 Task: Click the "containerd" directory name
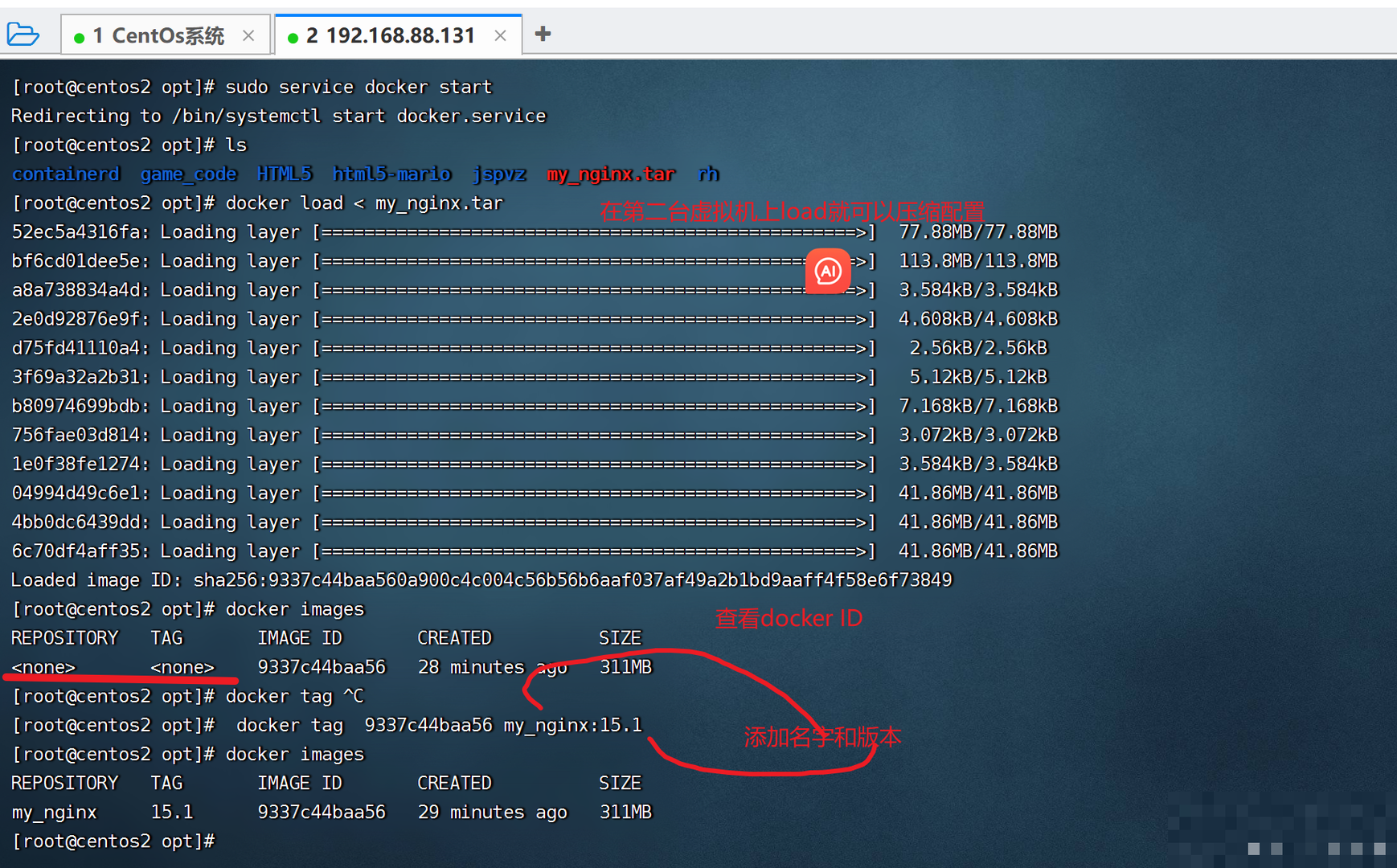click(x=65, y=174)
